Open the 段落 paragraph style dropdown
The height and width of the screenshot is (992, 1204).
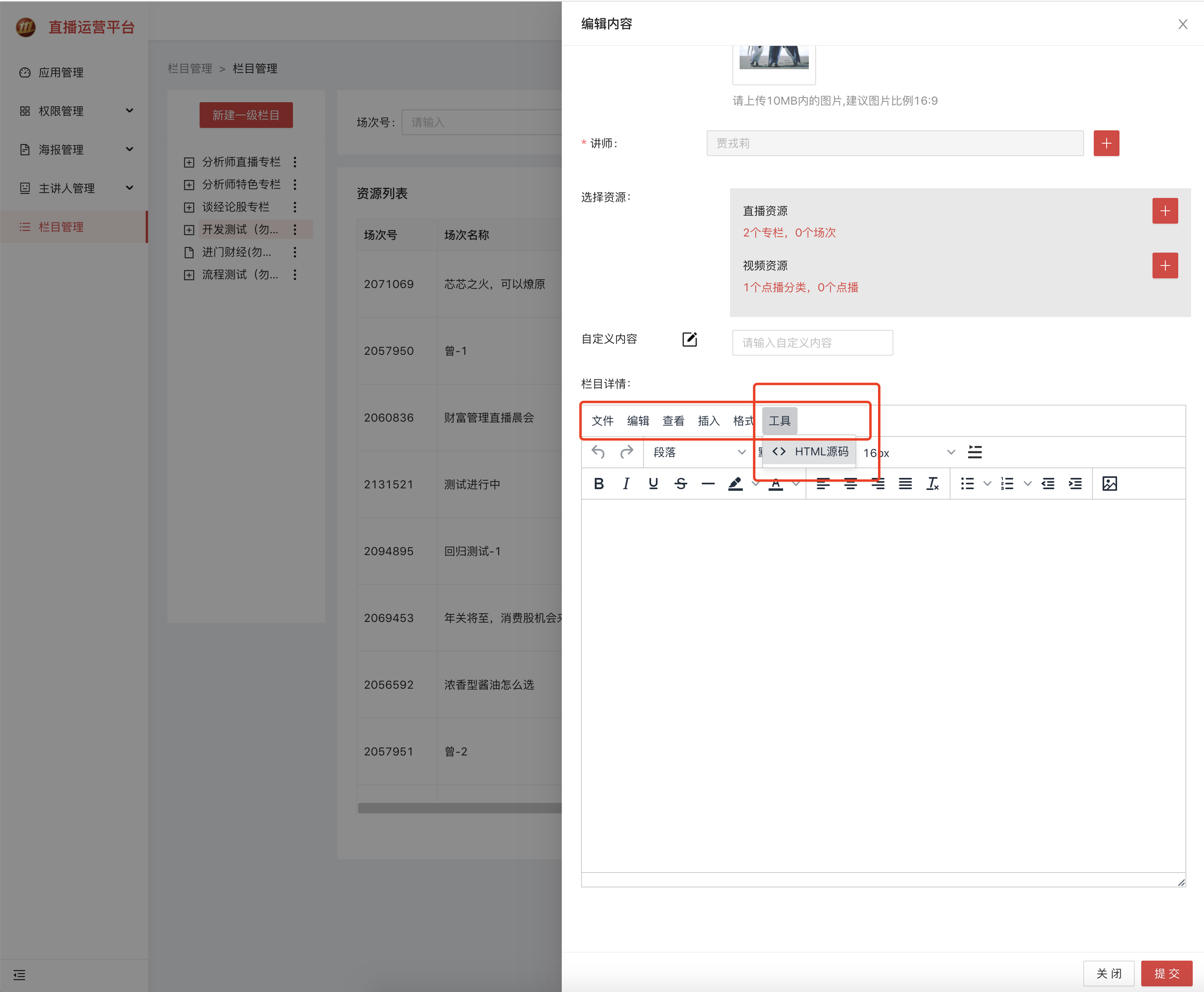(696, 453)
